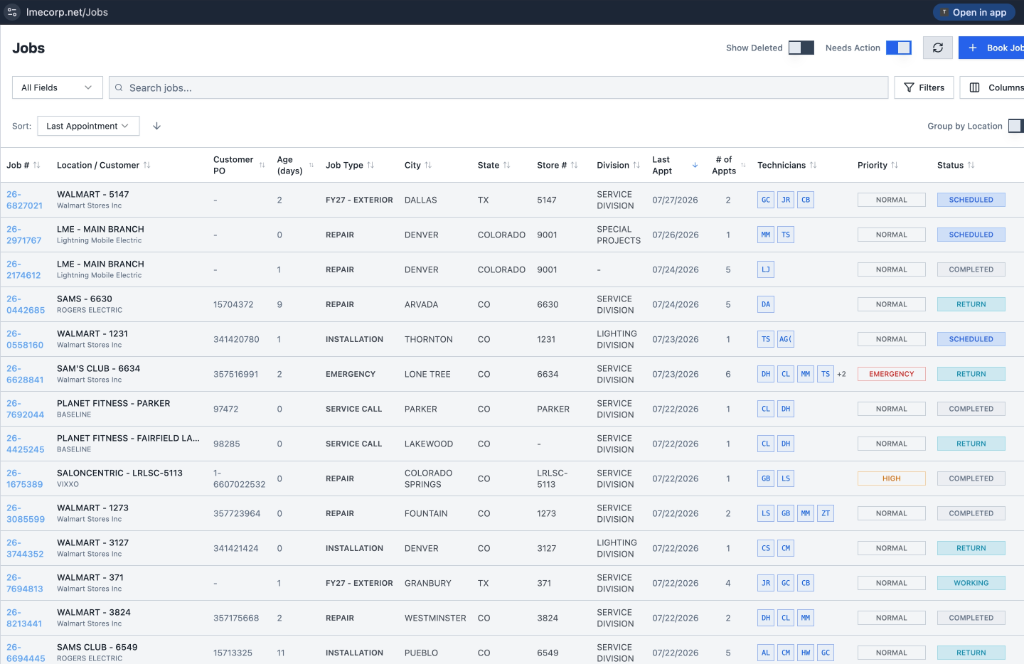Image resolution: width=1024 pixels, height=664 pixels.
Task: Toggle the Show Deleted switch
Action: (801, 48)
